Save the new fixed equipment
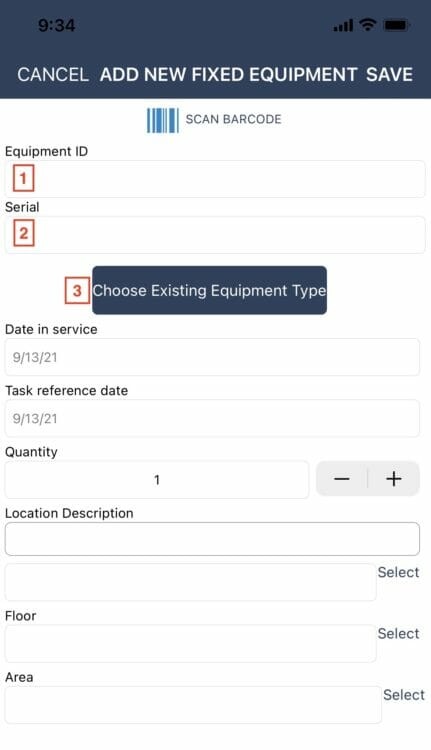Viewport: 431px width, 750px height. point(389,75)
